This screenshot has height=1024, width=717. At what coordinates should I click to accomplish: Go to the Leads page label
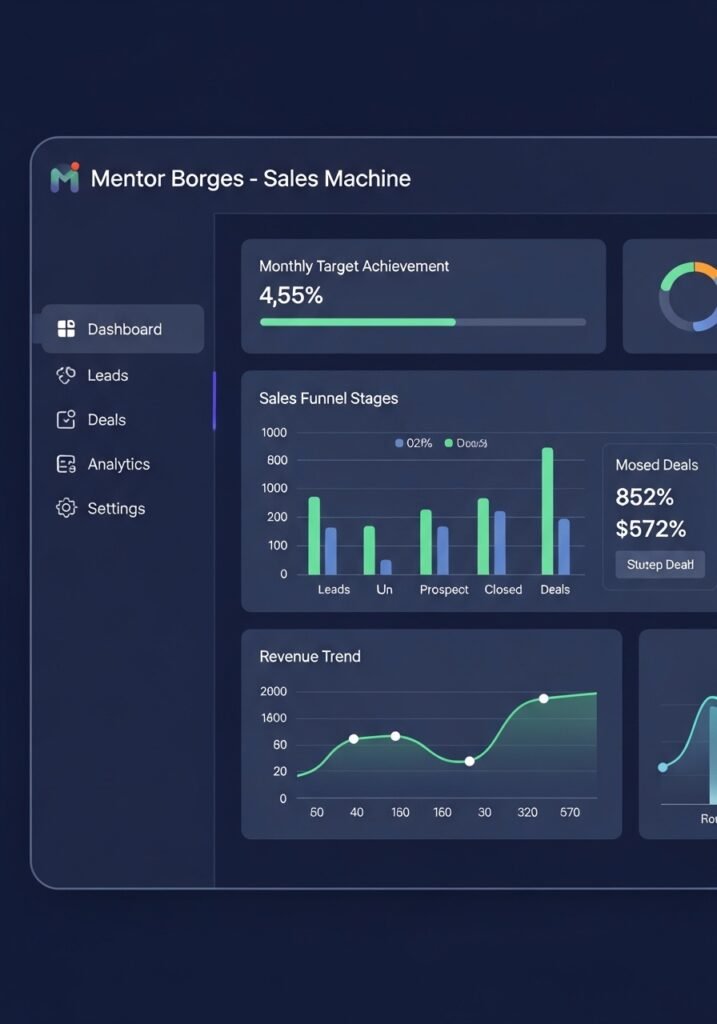[108, 375]
